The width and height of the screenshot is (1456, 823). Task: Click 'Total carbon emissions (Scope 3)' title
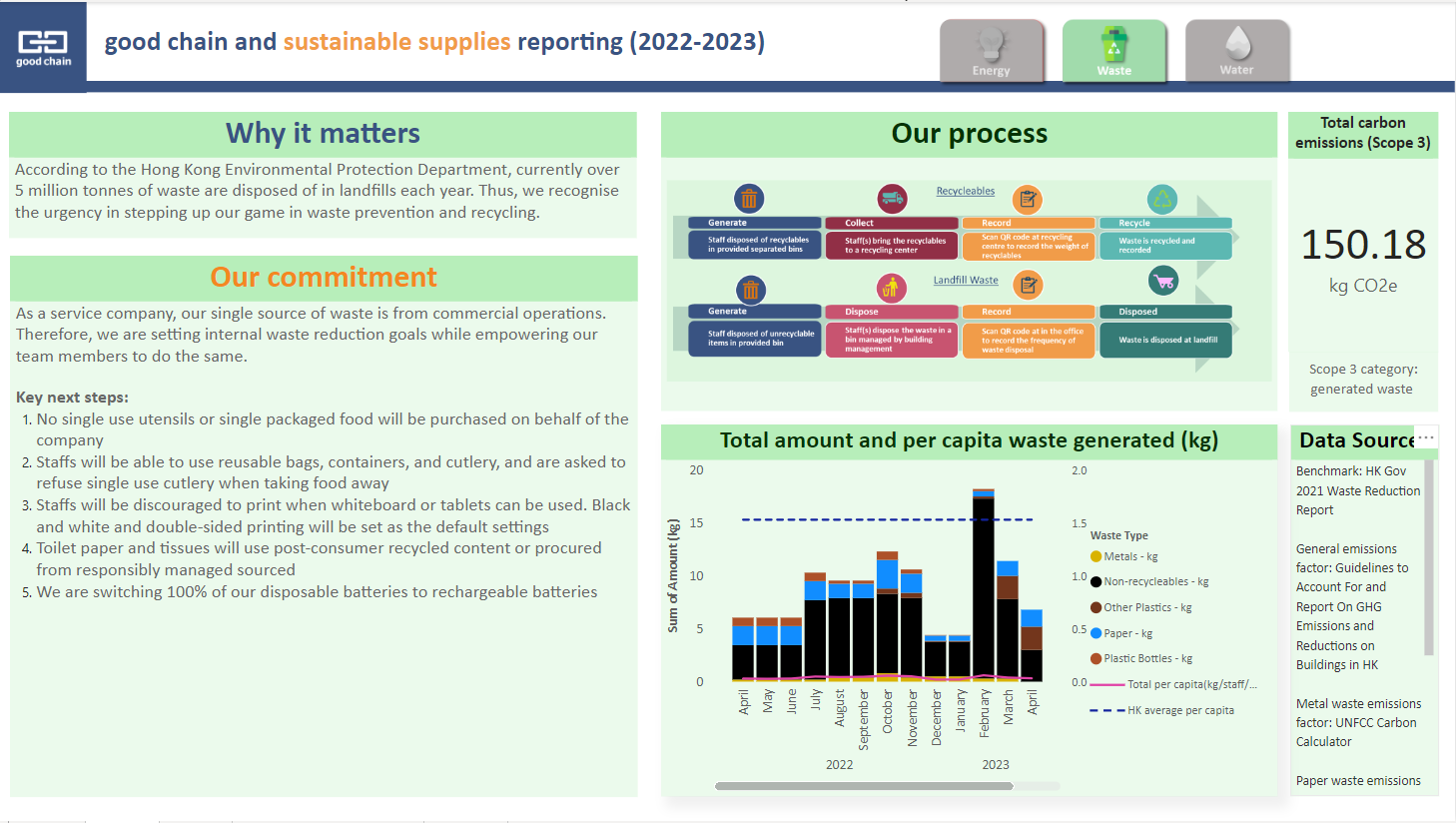[x=1363, y=133]
